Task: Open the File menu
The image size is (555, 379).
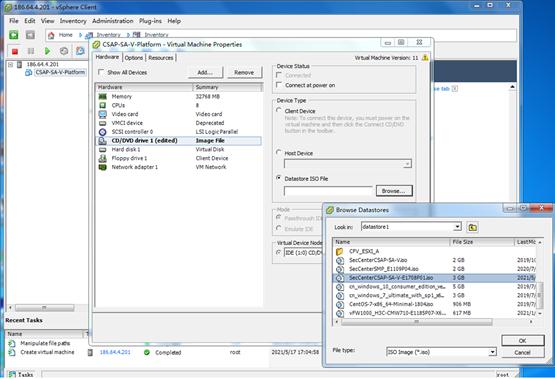Action: (x=14, y=21)
